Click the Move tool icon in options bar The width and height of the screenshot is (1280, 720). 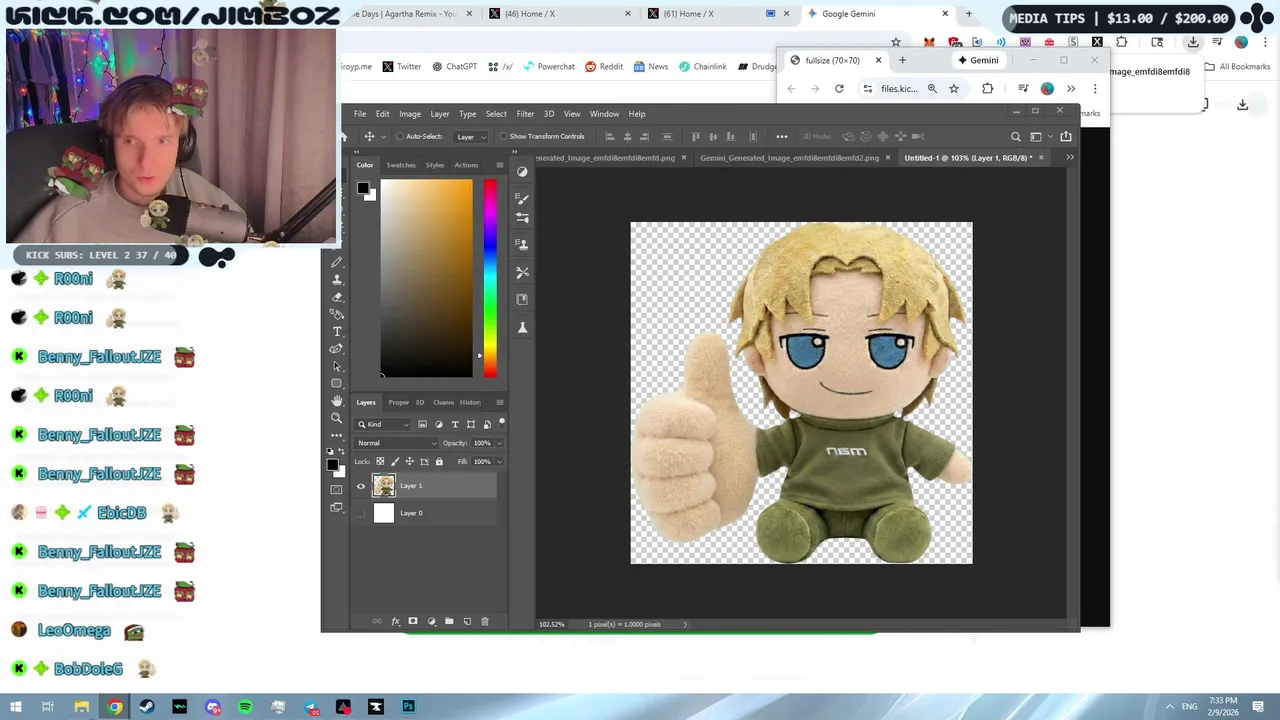point(370,136)
